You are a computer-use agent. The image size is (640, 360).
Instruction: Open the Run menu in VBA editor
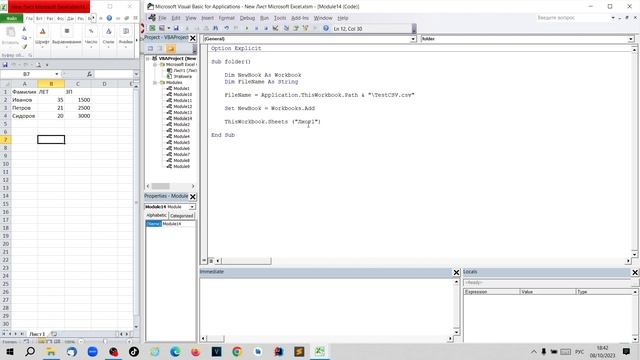264,18
